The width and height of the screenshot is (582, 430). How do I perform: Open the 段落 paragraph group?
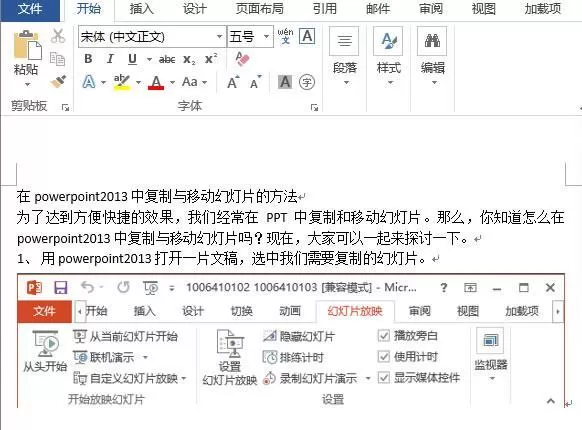[x=344, y=56]
